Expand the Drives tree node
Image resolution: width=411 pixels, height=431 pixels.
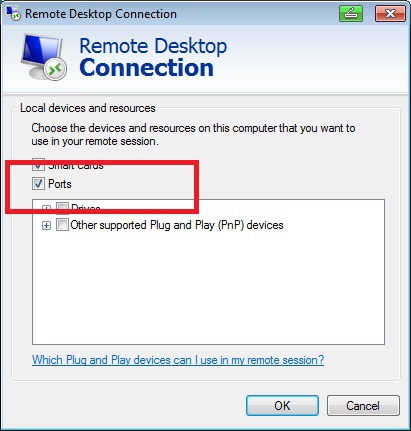pyautogui.click(x=46, y=208)
